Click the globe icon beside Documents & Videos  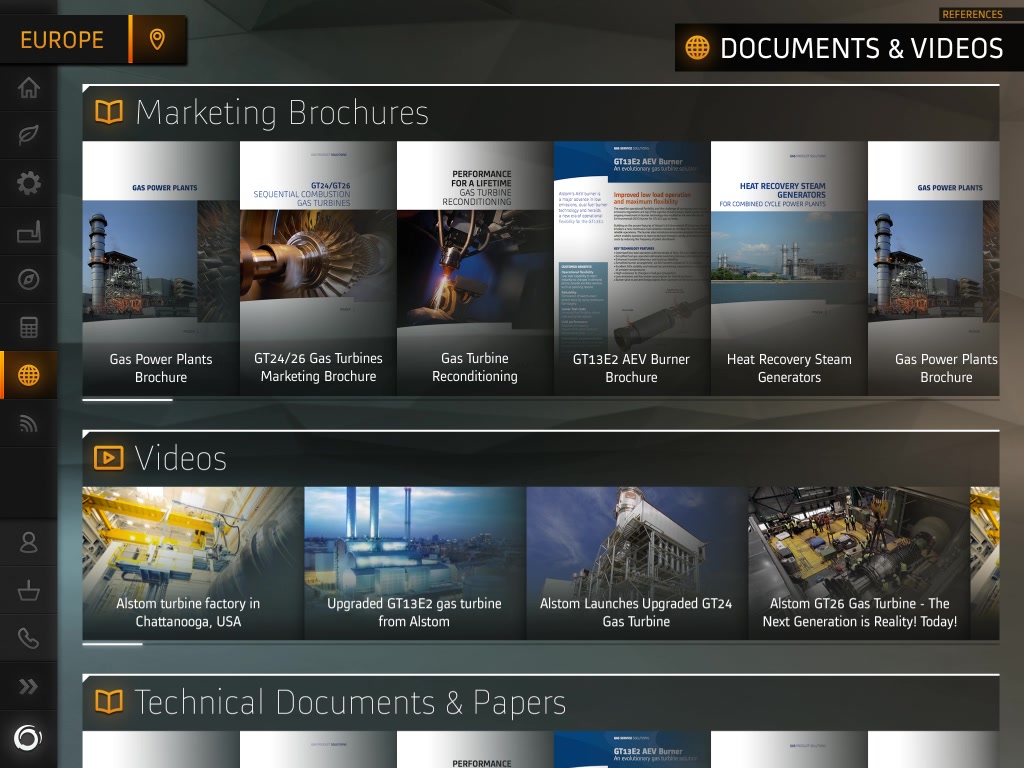pyautogui.click(x=697, y=48)
